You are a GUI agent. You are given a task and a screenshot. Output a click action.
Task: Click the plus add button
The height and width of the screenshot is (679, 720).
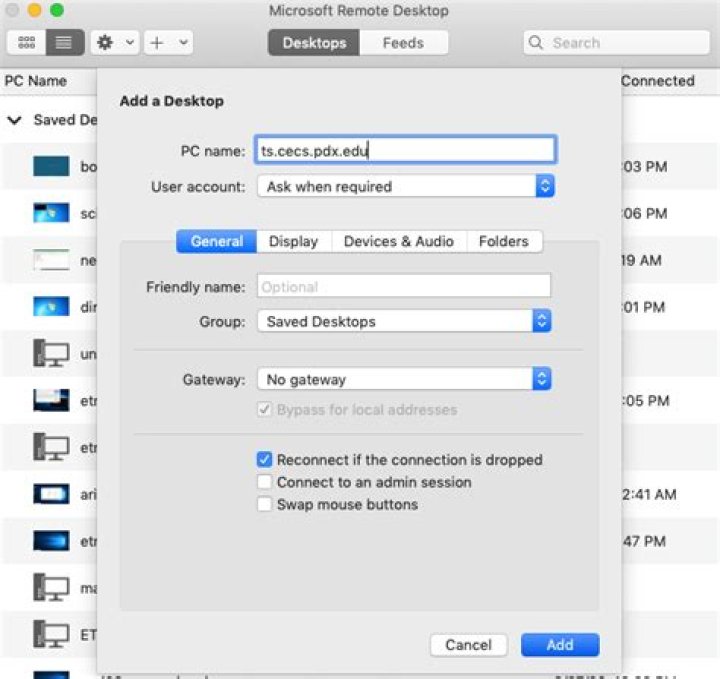157,43
